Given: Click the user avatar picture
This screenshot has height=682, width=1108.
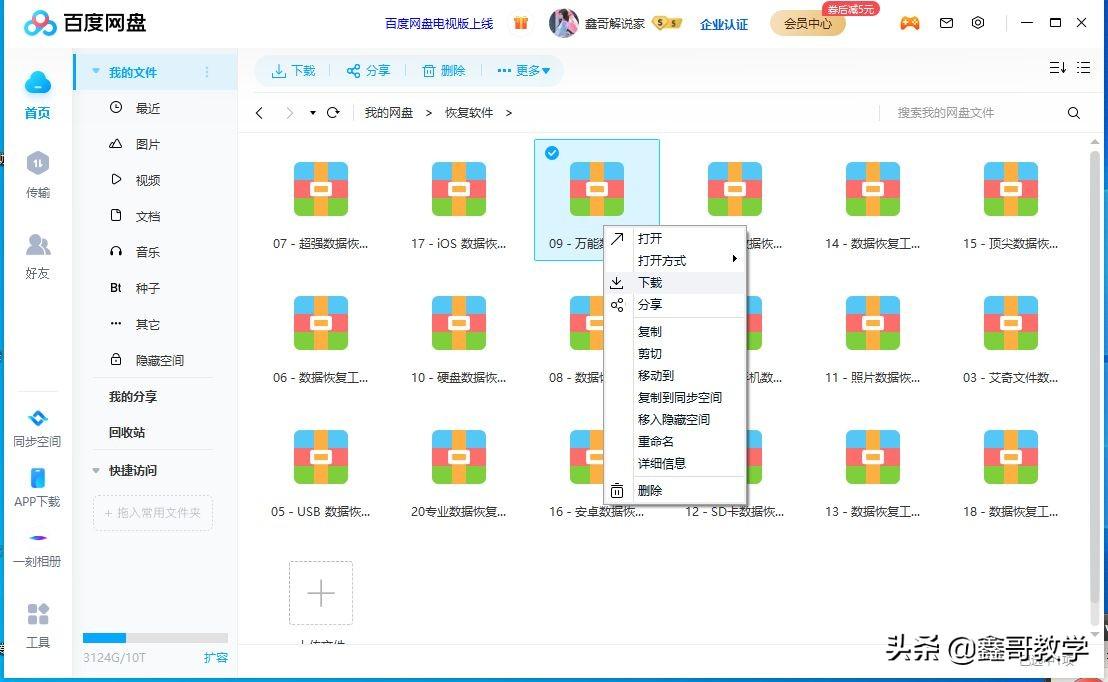Looking at the screenshot, I should pos(563,23).
